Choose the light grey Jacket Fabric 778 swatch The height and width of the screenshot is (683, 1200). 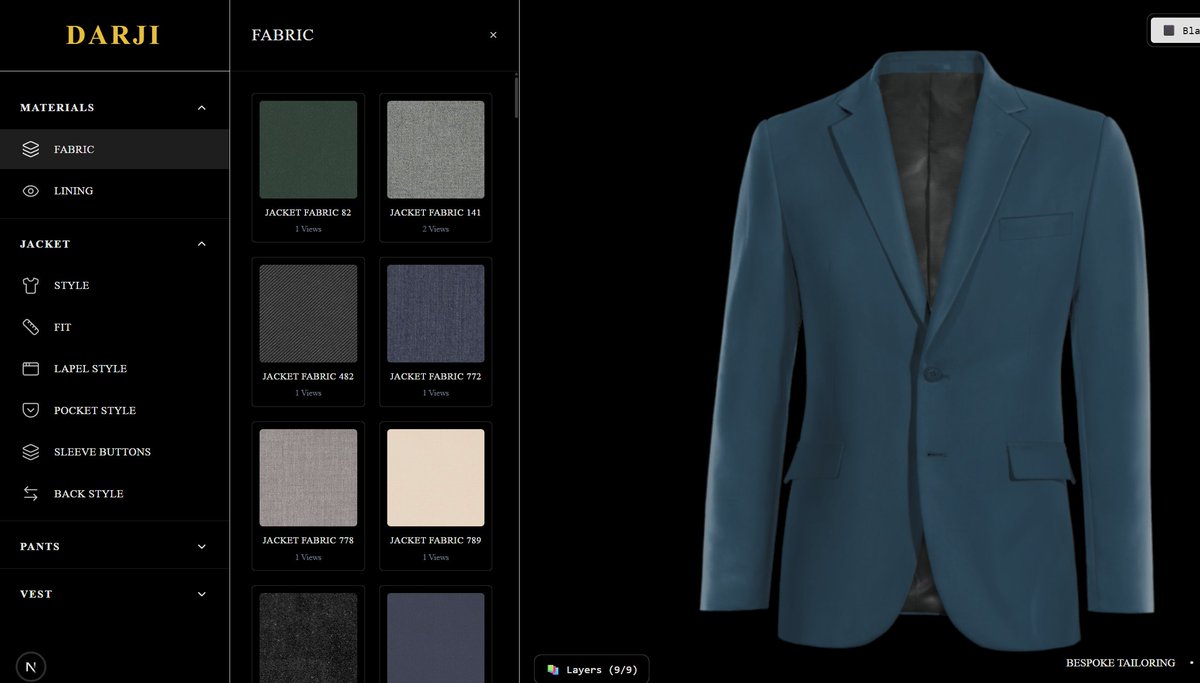[308, 477]
